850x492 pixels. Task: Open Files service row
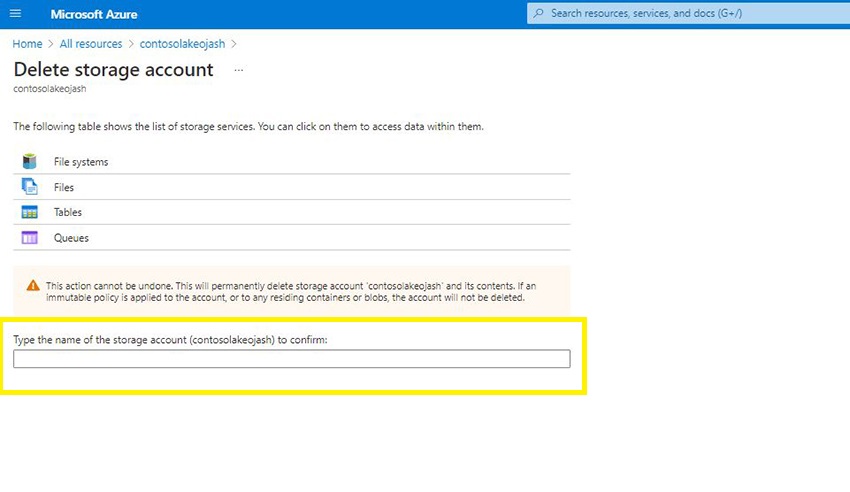[x=292, y=187]
